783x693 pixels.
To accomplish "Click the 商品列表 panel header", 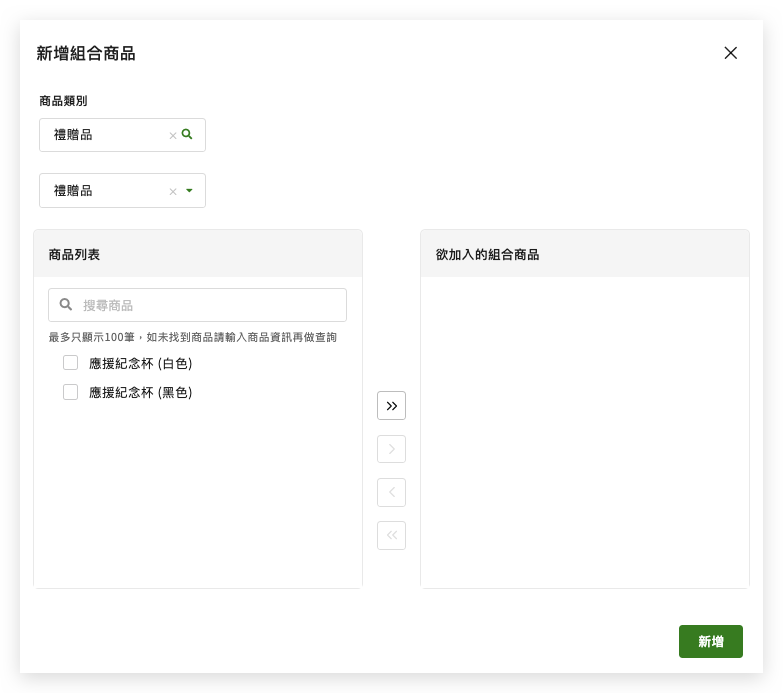I will click(x=198, y=254).
